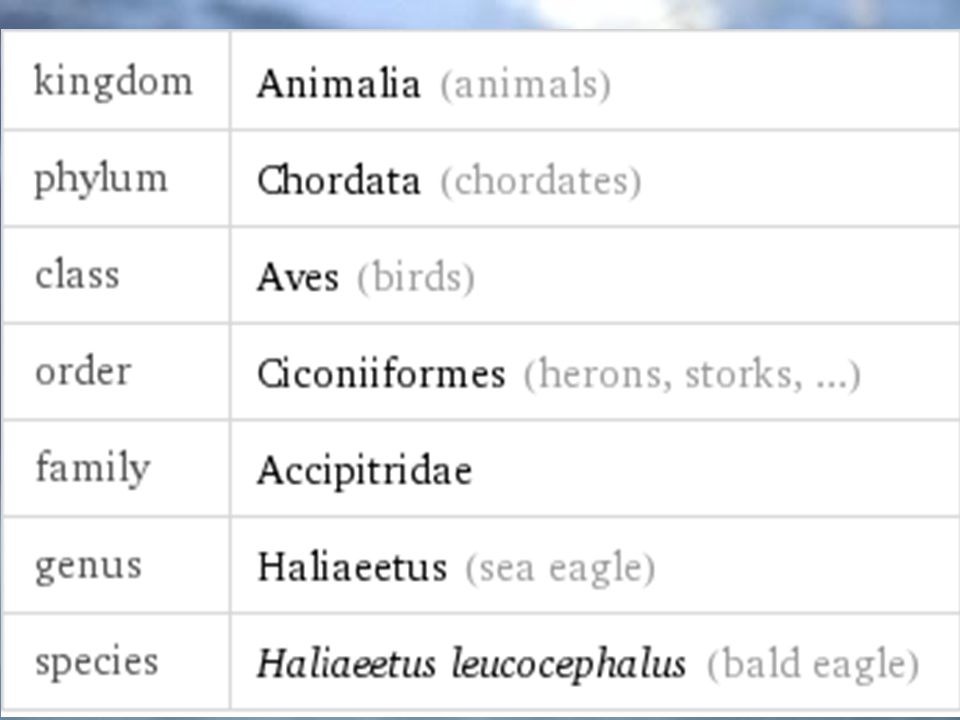Click the Animalia kingdom entry

[339, 84]
